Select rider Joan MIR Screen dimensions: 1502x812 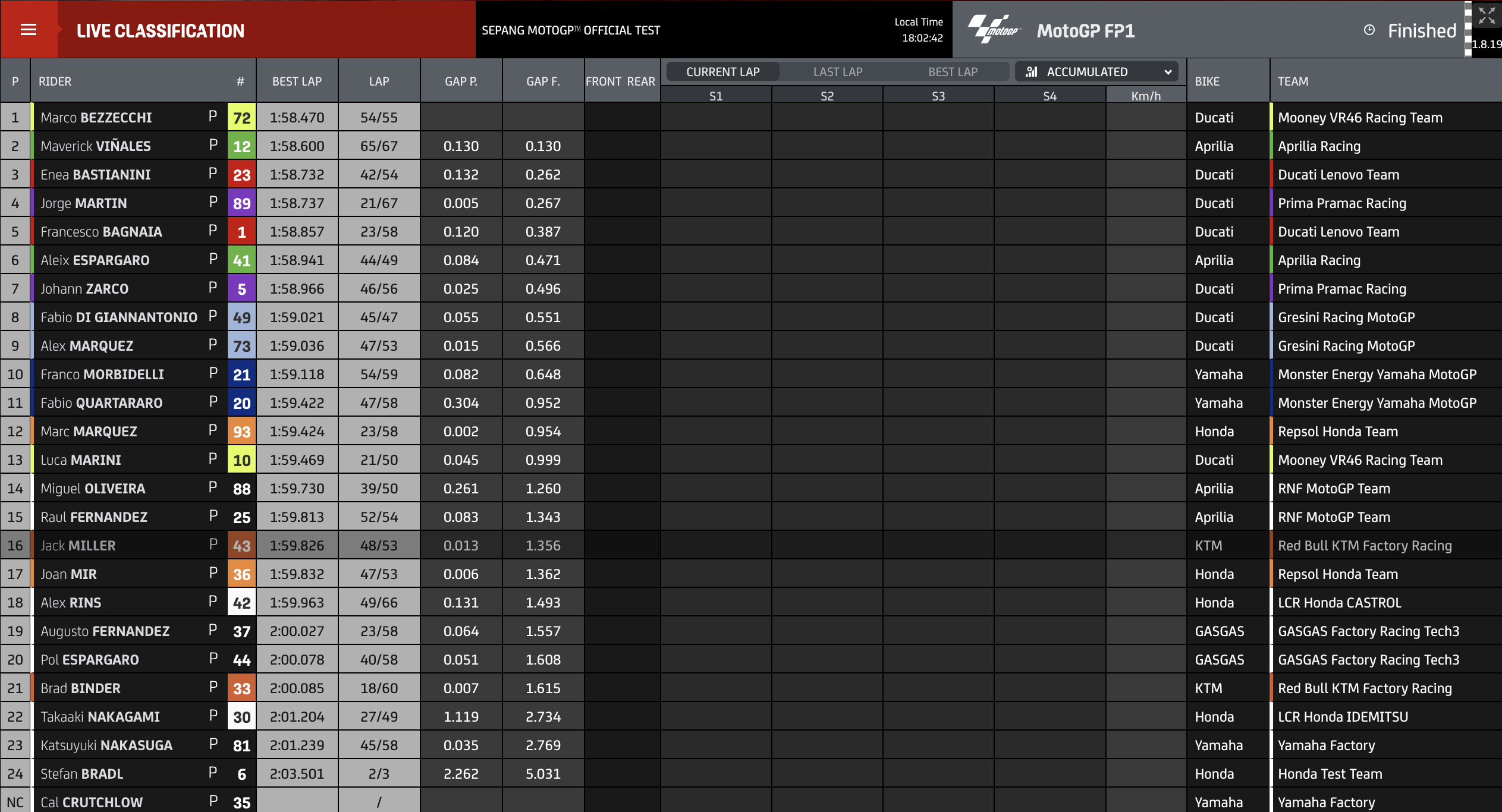tap(68, 574)
